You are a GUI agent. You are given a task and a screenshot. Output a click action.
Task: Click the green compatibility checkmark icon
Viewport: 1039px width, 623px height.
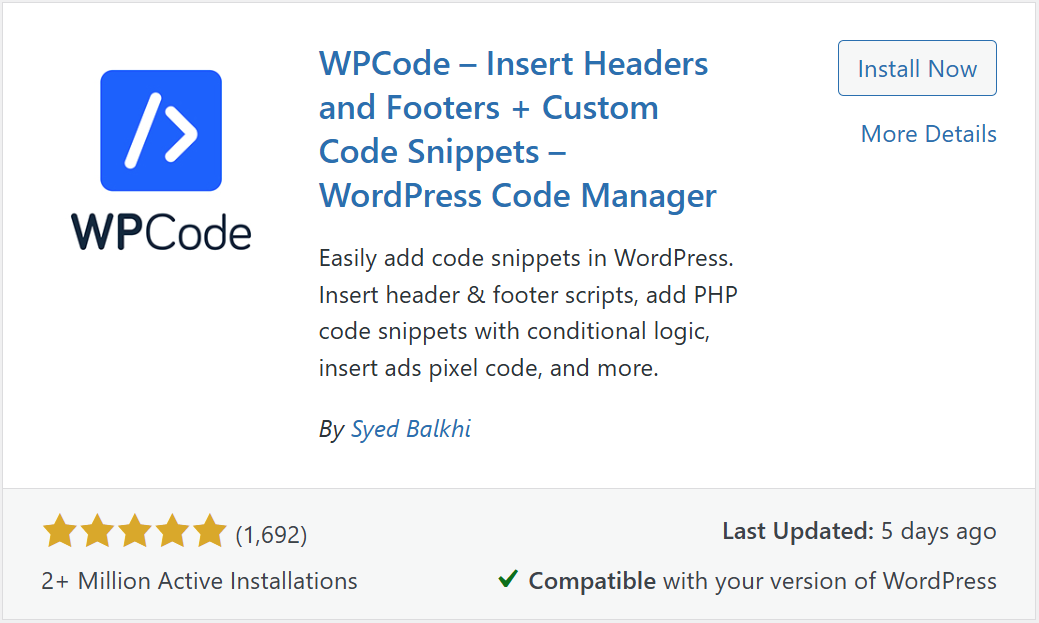pyautogui.click(x=508, y=579)
